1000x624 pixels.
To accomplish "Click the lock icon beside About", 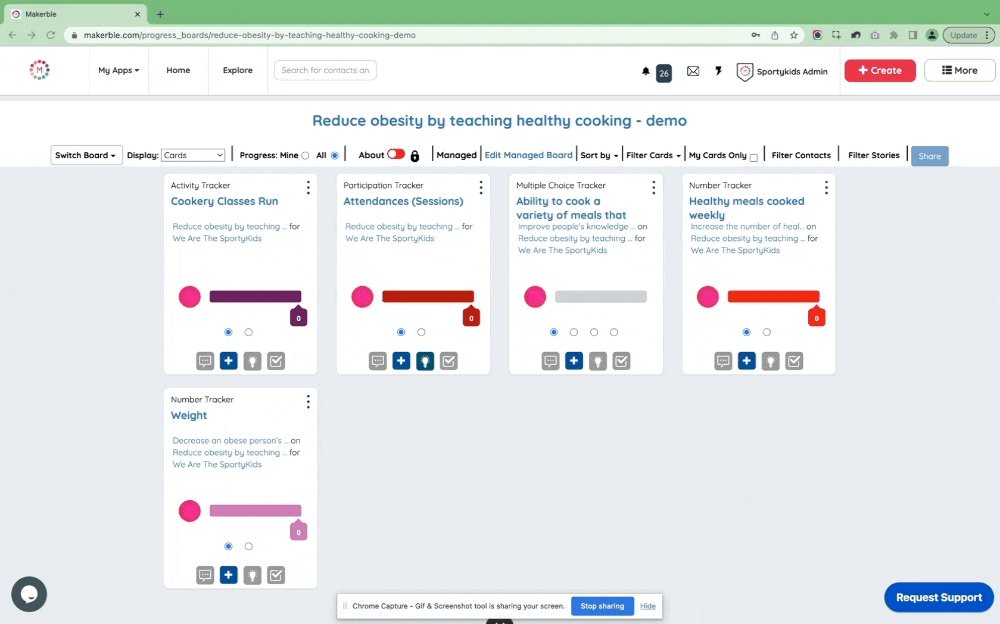I will (415, 156).
